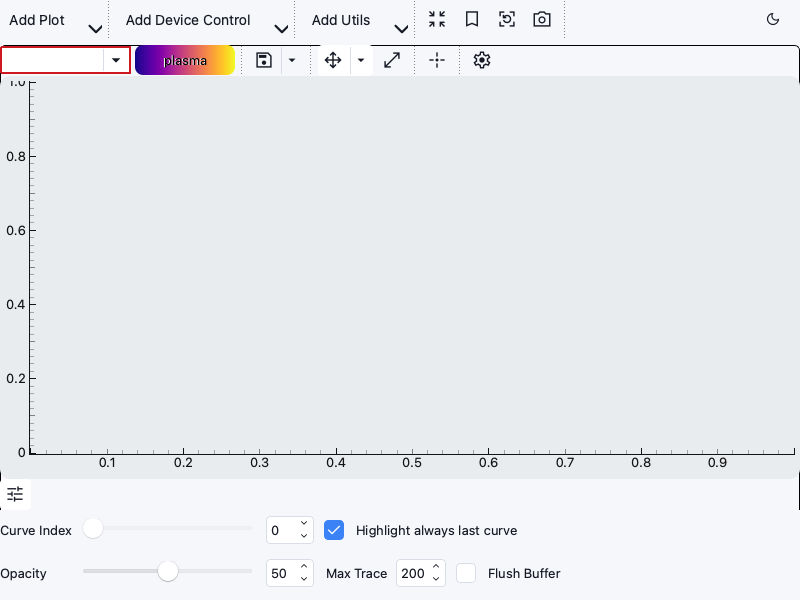Open the dropdown arrow beside save icon
Screen dimensions: 800x600
[291, 60]
